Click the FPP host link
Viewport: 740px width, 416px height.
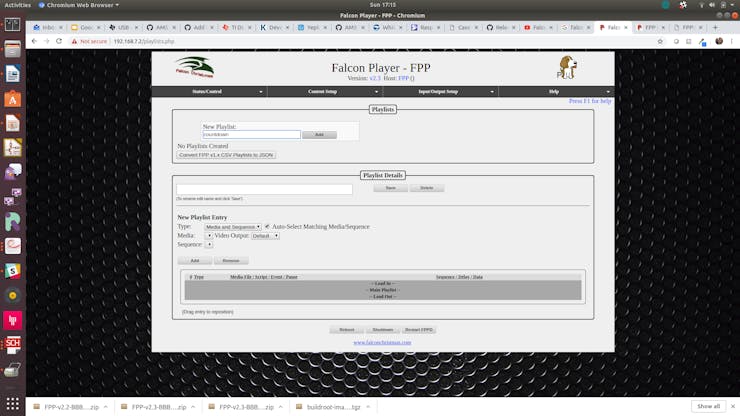coord(404,78)
